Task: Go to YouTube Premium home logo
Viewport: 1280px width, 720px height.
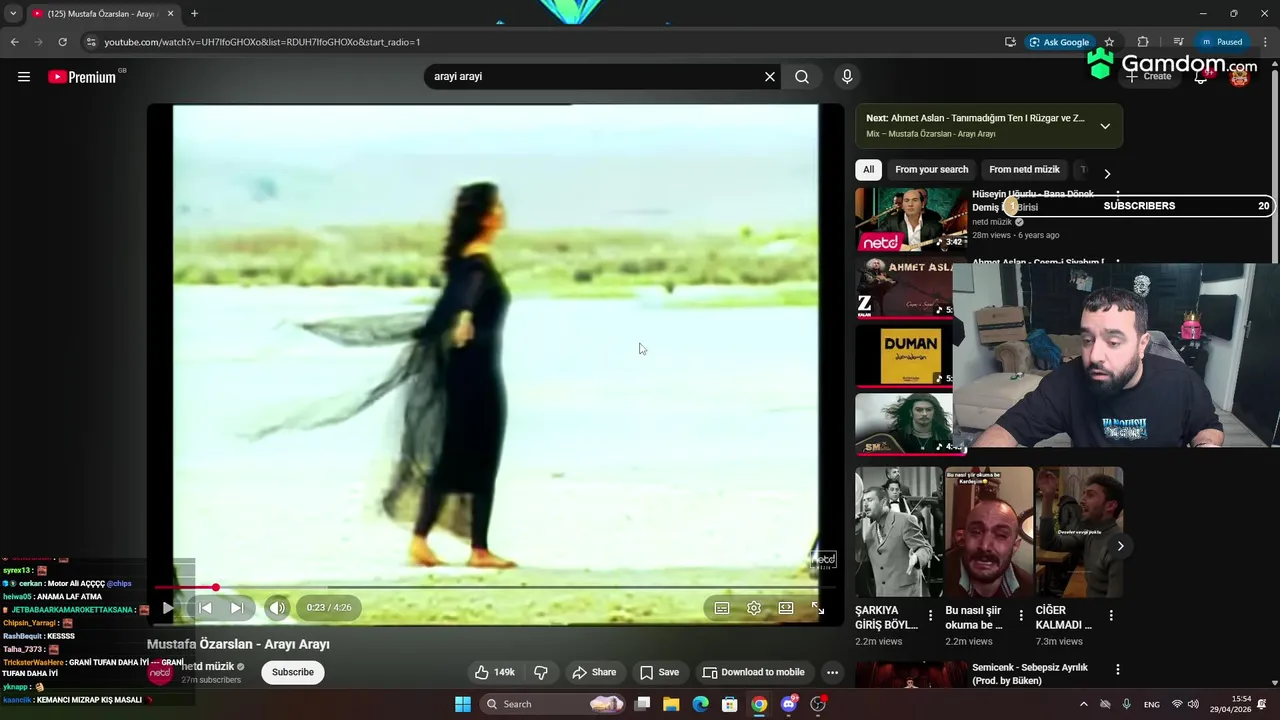Action: pos(82,77)
